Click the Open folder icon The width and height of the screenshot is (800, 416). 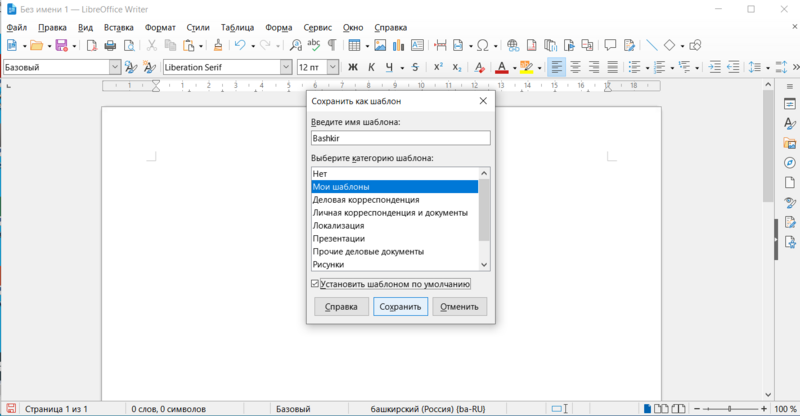[x=36, y=45]
